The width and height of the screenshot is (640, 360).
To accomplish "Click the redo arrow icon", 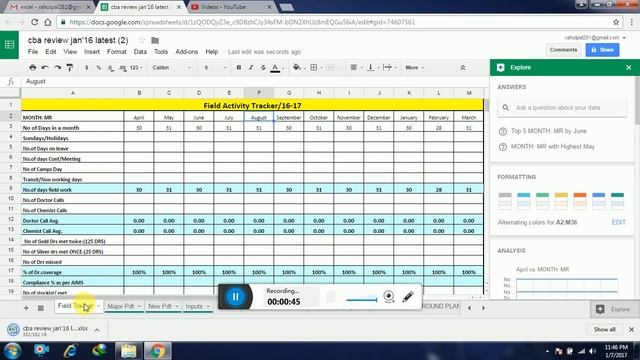I will [58, 67].
